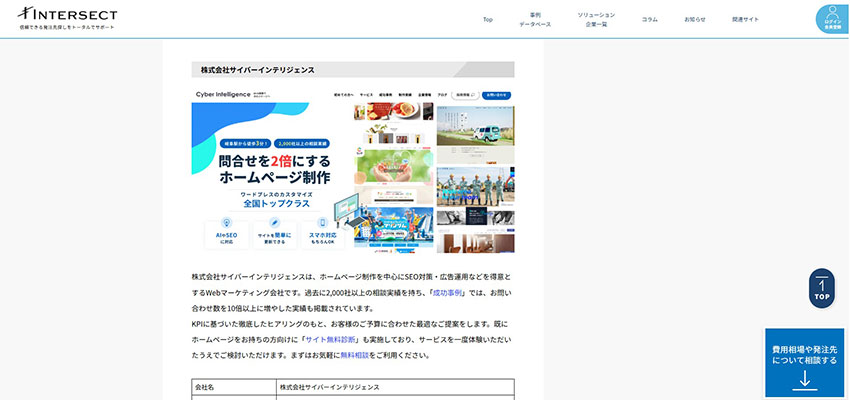The height and width of the screenshot is (400, 850).
Task: Click the company name value in the table
Action: 330,387
